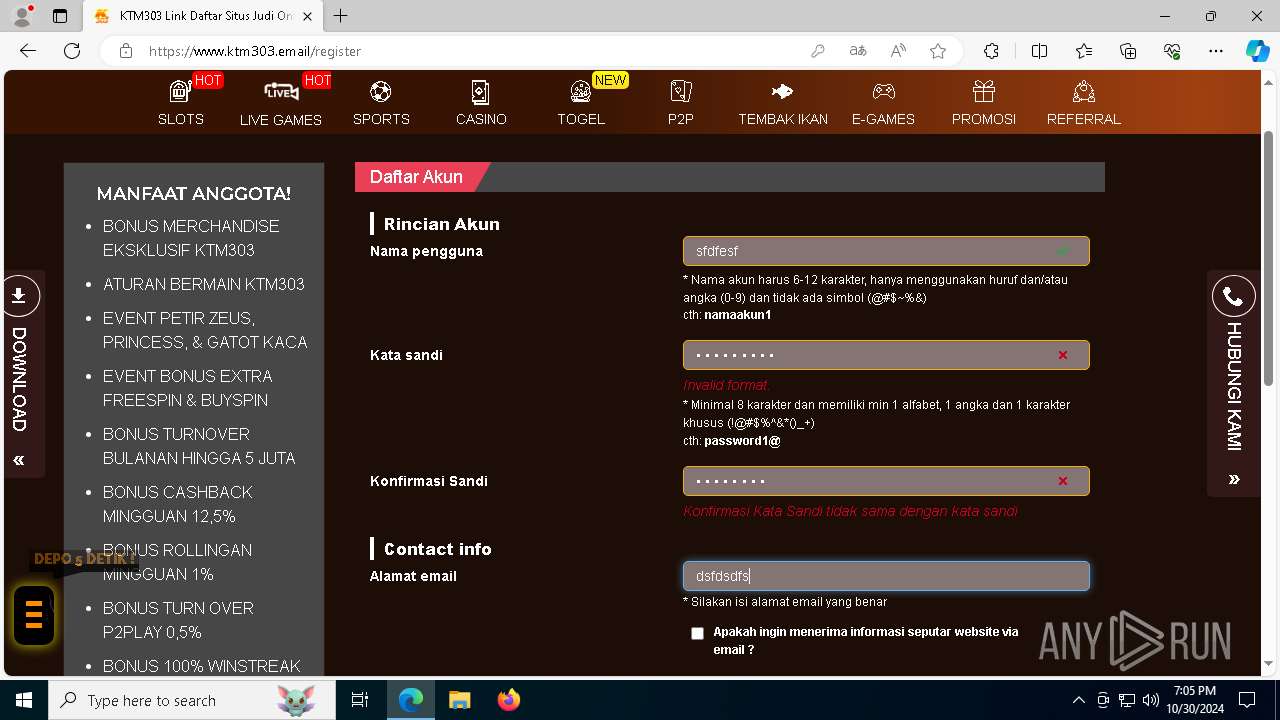This screenshot has height=720, width=1280.
Task: Click the site information lock icon
Action: tap(126, 51)
